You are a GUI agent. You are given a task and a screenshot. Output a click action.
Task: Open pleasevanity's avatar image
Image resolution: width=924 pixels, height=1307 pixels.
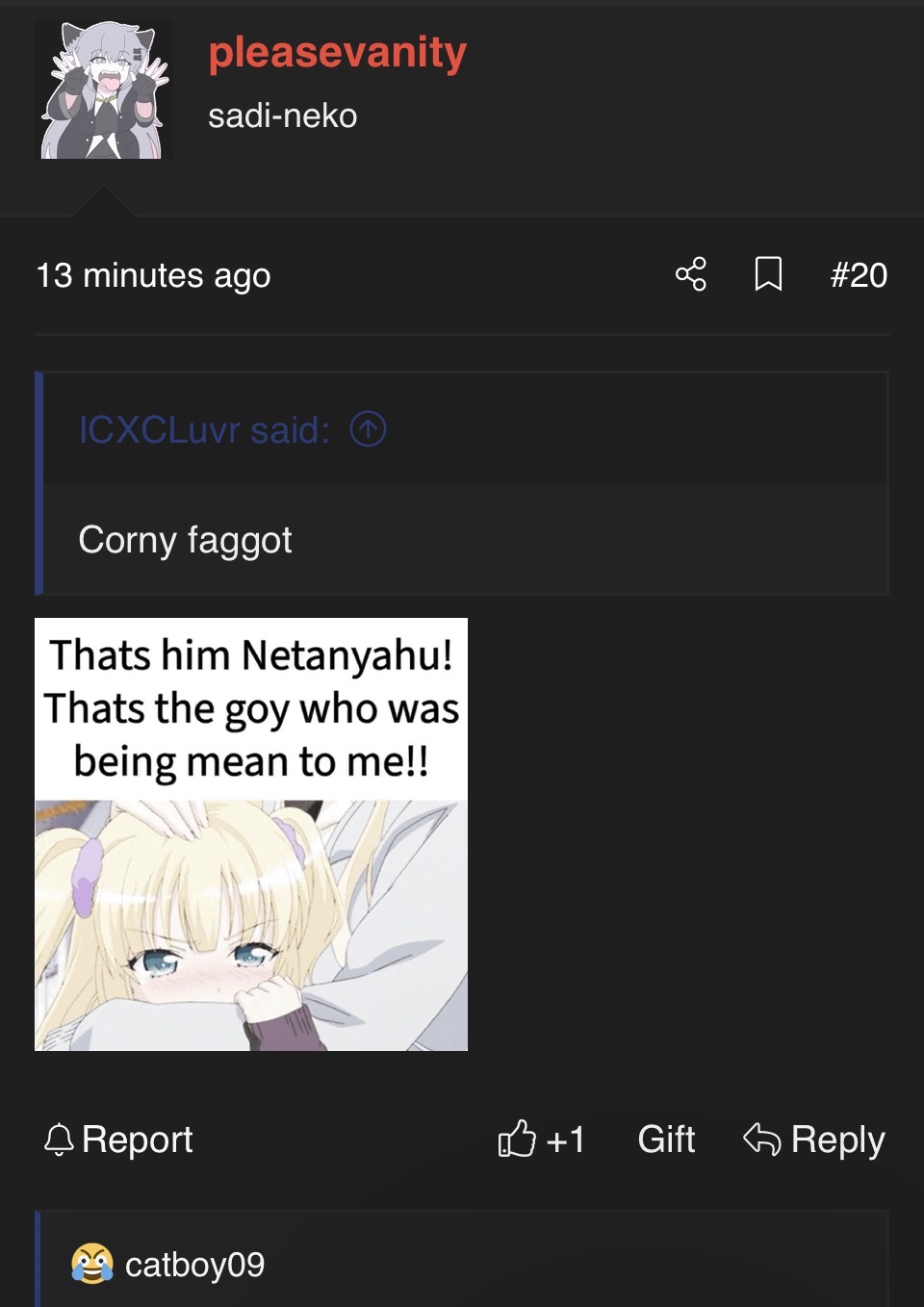click(104, 90)
